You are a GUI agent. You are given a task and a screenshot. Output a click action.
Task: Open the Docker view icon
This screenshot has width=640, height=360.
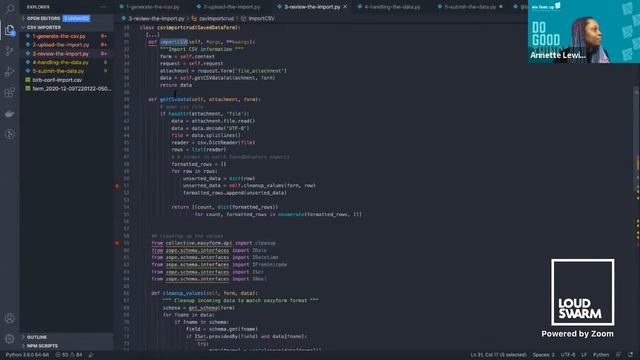10,114
